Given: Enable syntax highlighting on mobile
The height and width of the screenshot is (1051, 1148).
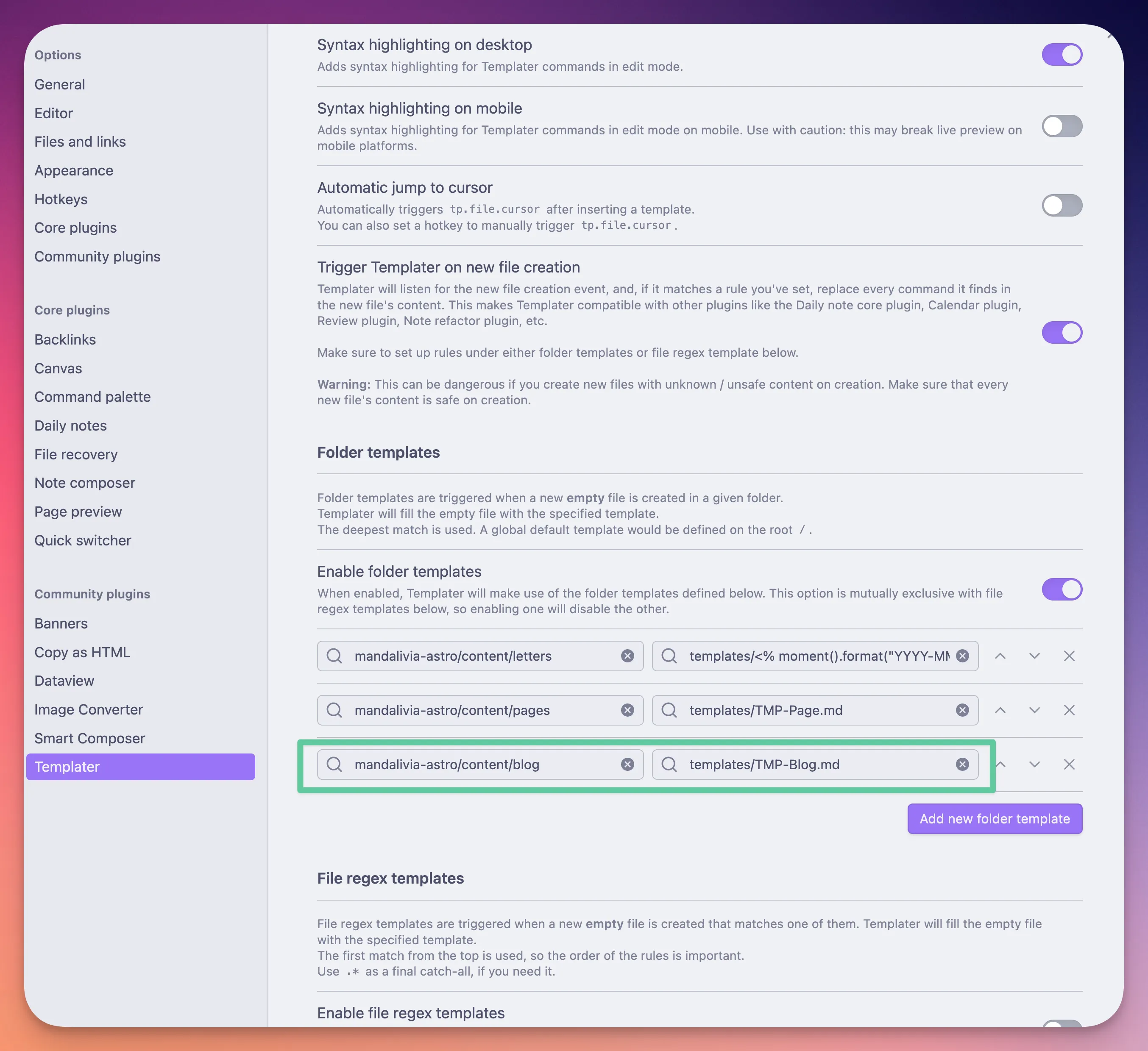Looking at the screenshot, I should coord(1062,126).
